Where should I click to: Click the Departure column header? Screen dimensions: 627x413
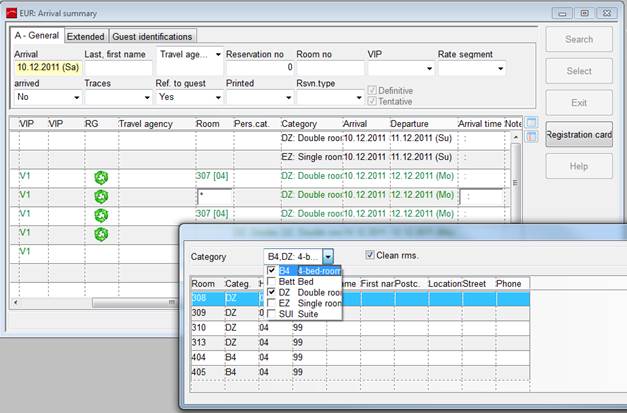[423, 124]
